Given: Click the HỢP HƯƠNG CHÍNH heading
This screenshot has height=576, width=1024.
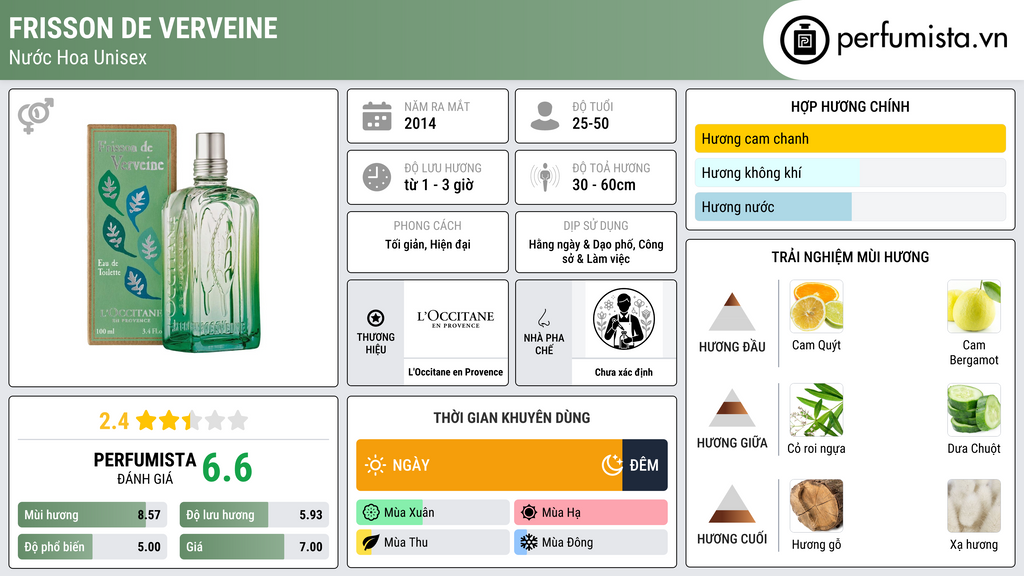Looking at the screenshot, I should tap(850, 106).
